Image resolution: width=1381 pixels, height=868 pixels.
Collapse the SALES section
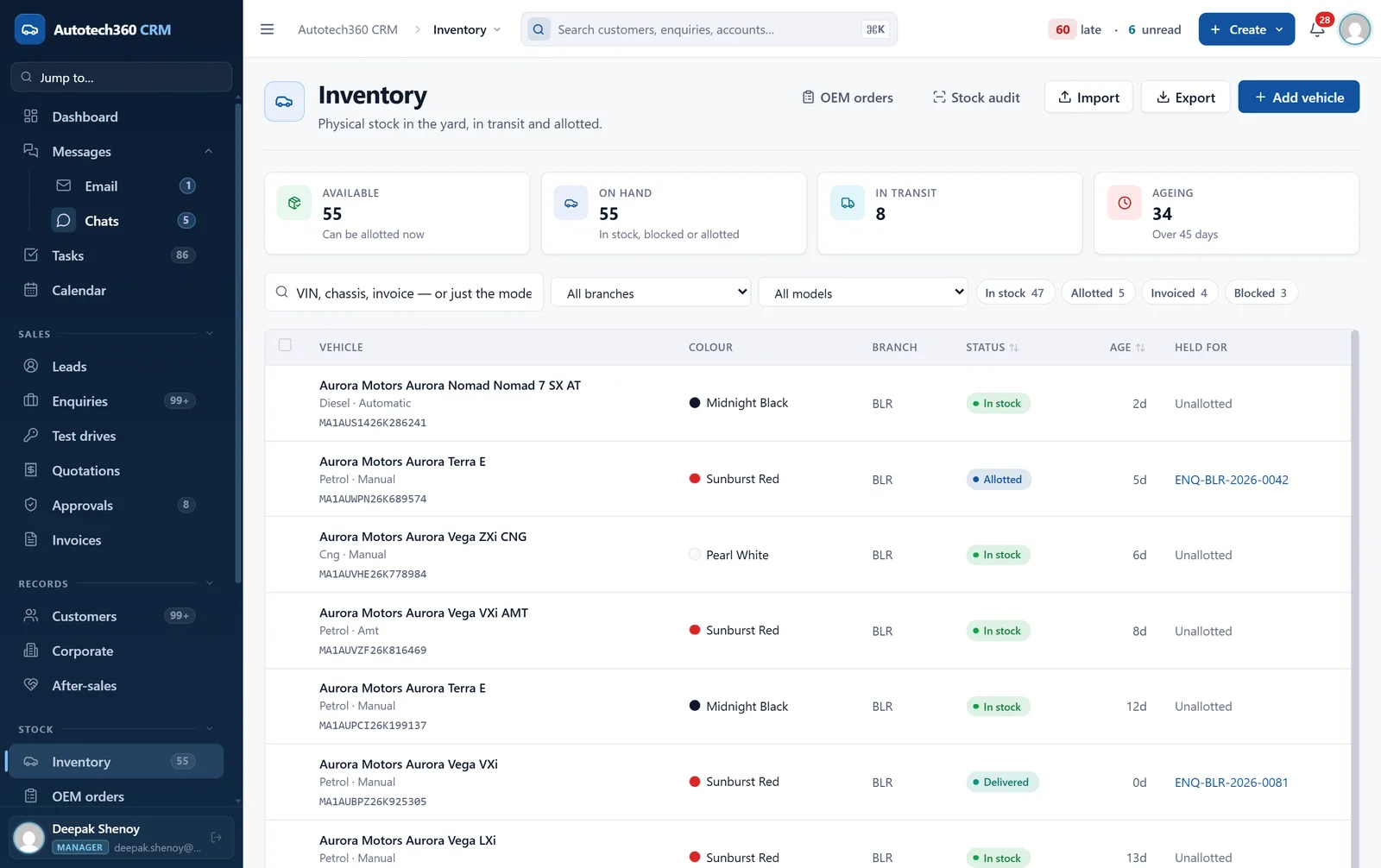[x=209, y=334]
